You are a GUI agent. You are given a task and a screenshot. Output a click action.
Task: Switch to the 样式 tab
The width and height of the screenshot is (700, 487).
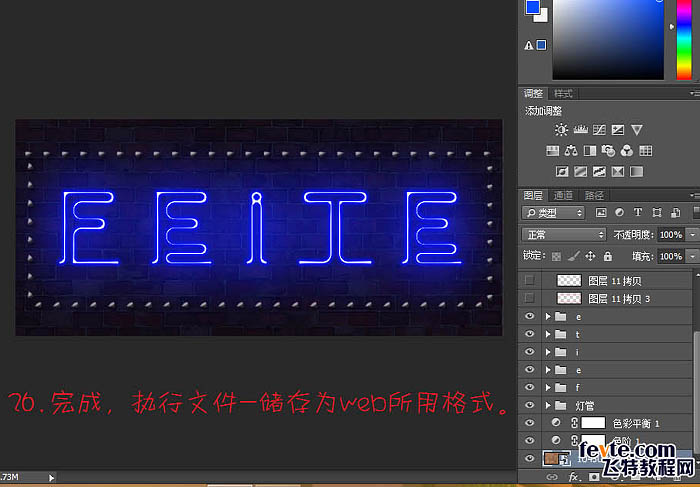[x=563, y=93]
